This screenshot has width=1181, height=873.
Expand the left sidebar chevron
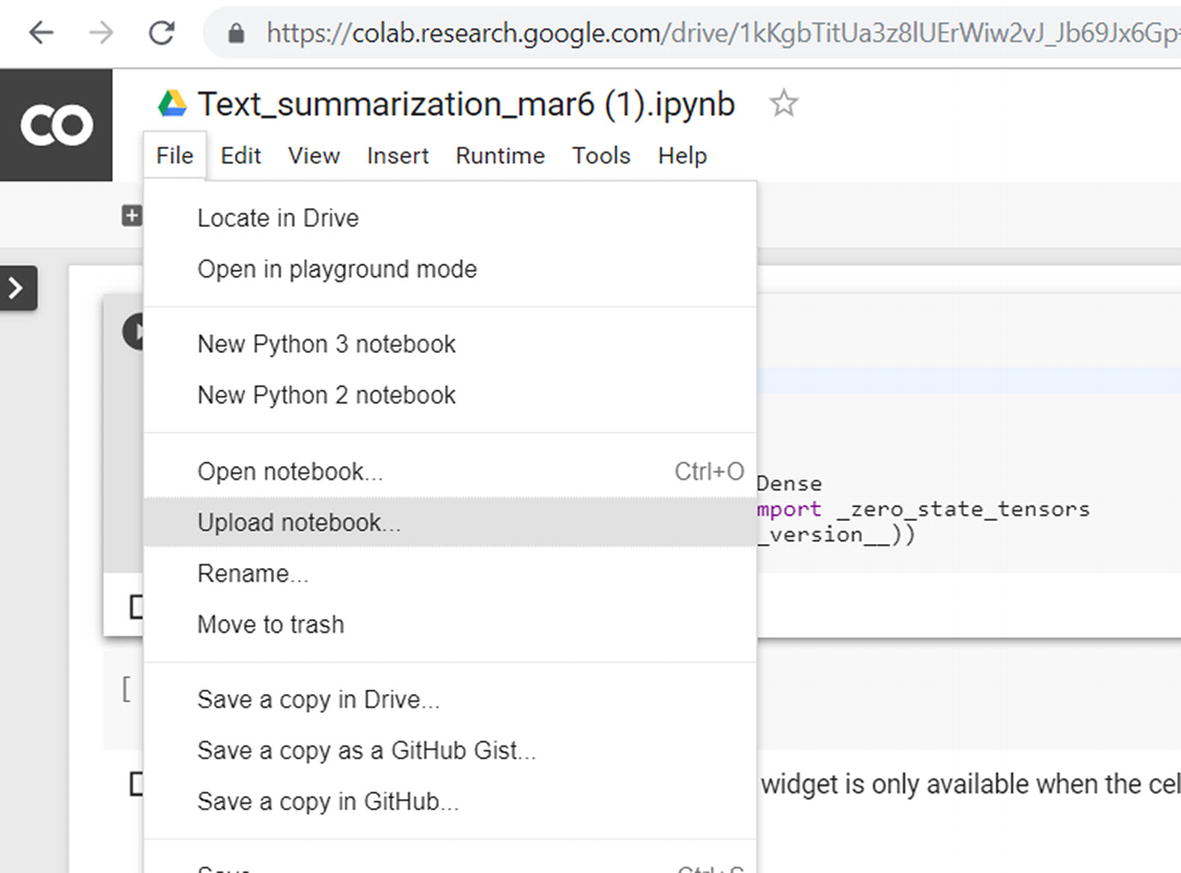point(17,288)
